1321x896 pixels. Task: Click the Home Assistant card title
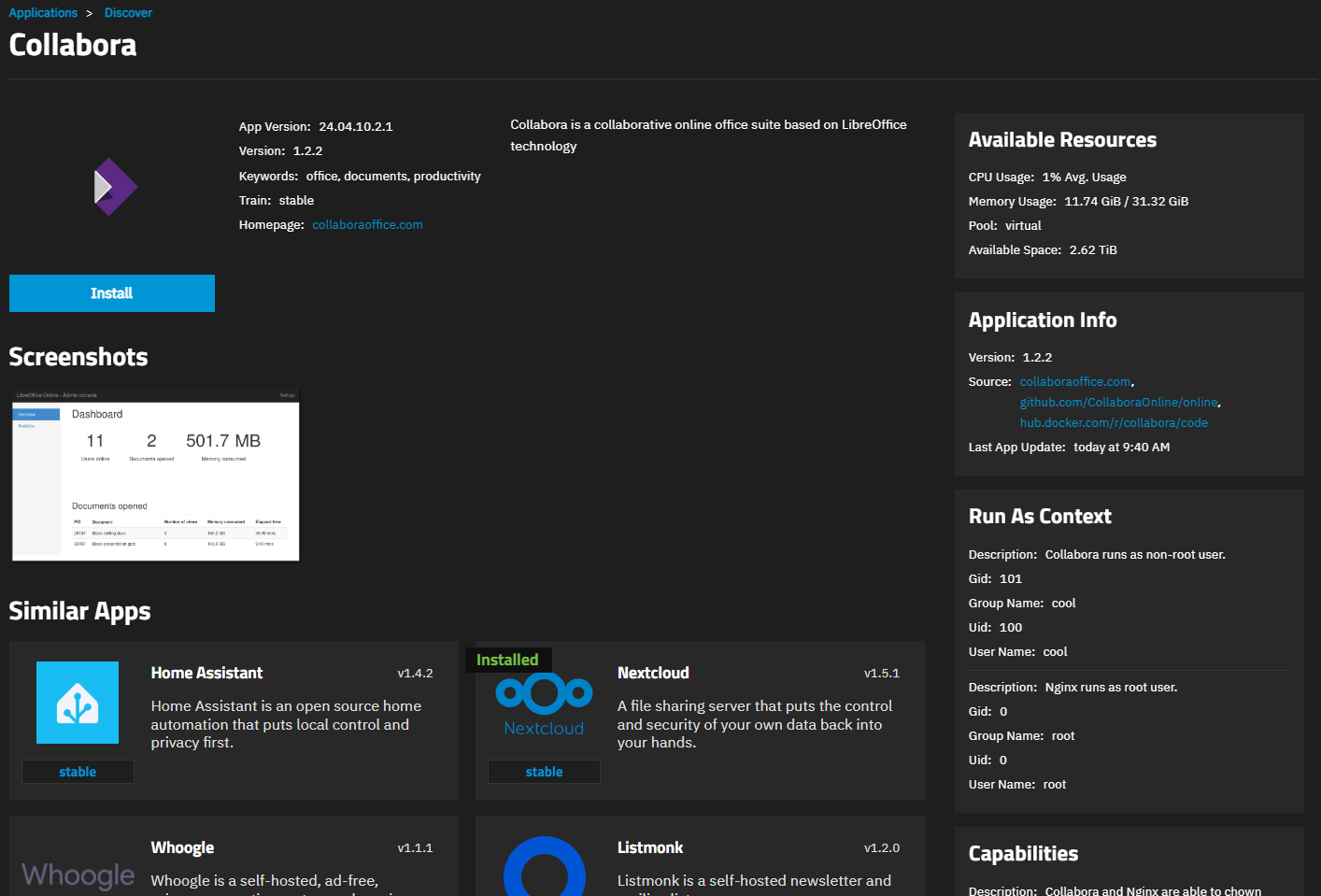(206, 673)
